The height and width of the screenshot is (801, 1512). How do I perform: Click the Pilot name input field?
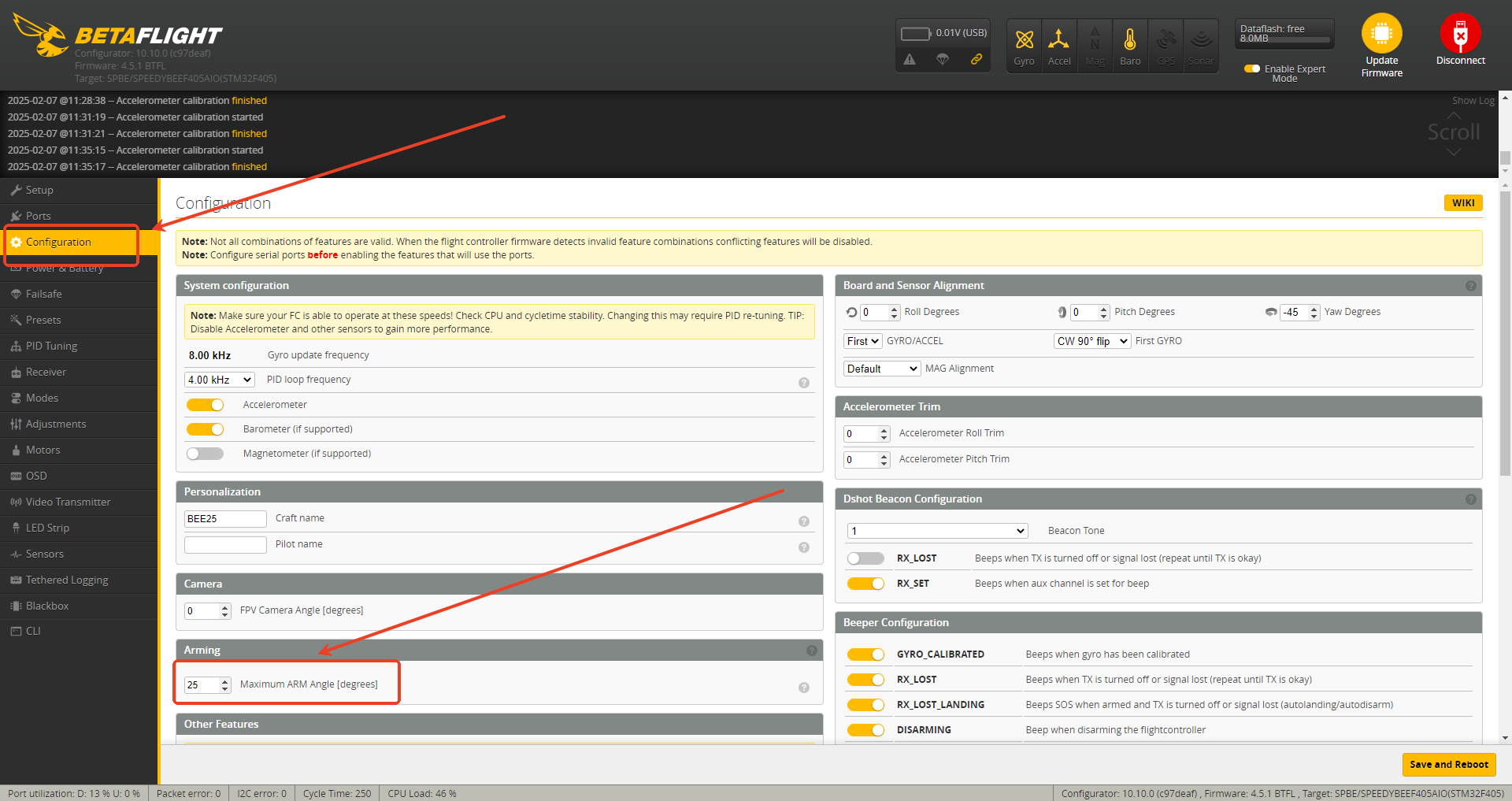pyautogui.click(x=225, y=545)
